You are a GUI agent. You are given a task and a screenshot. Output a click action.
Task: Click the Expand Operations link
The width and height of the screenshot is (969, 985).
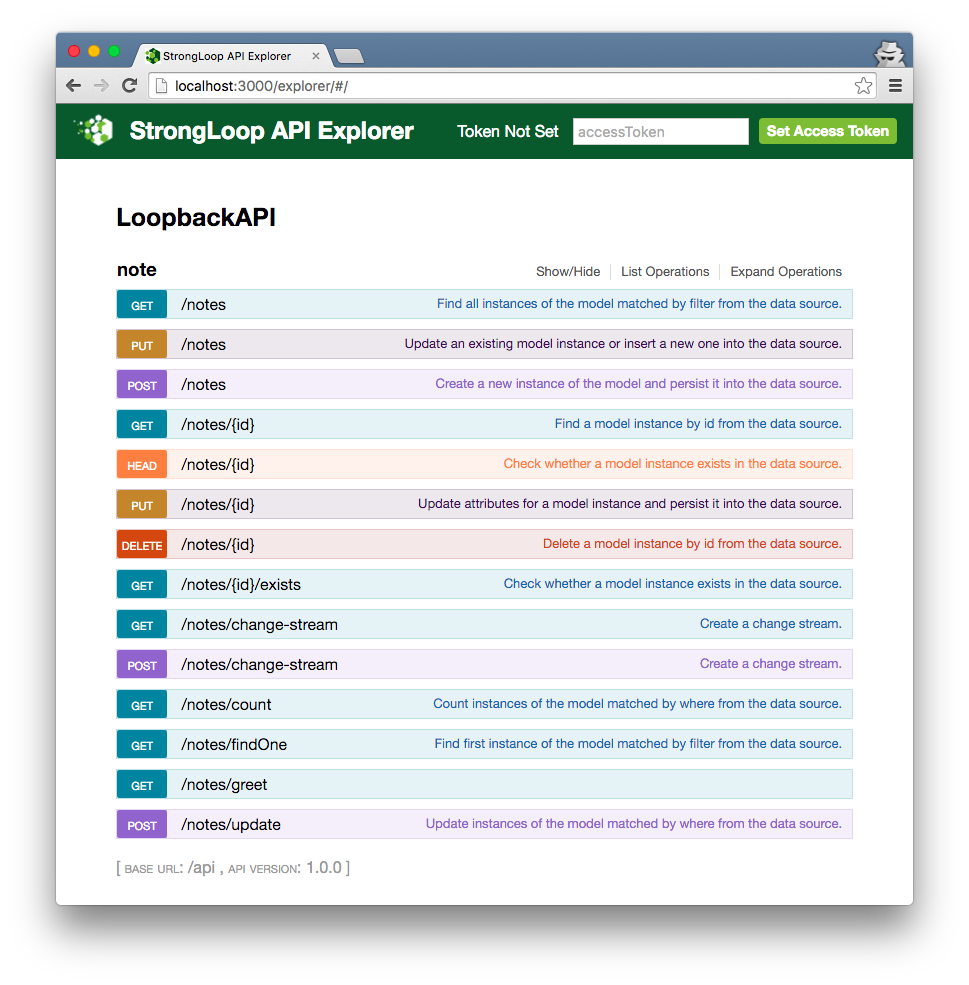coord(786,271)
